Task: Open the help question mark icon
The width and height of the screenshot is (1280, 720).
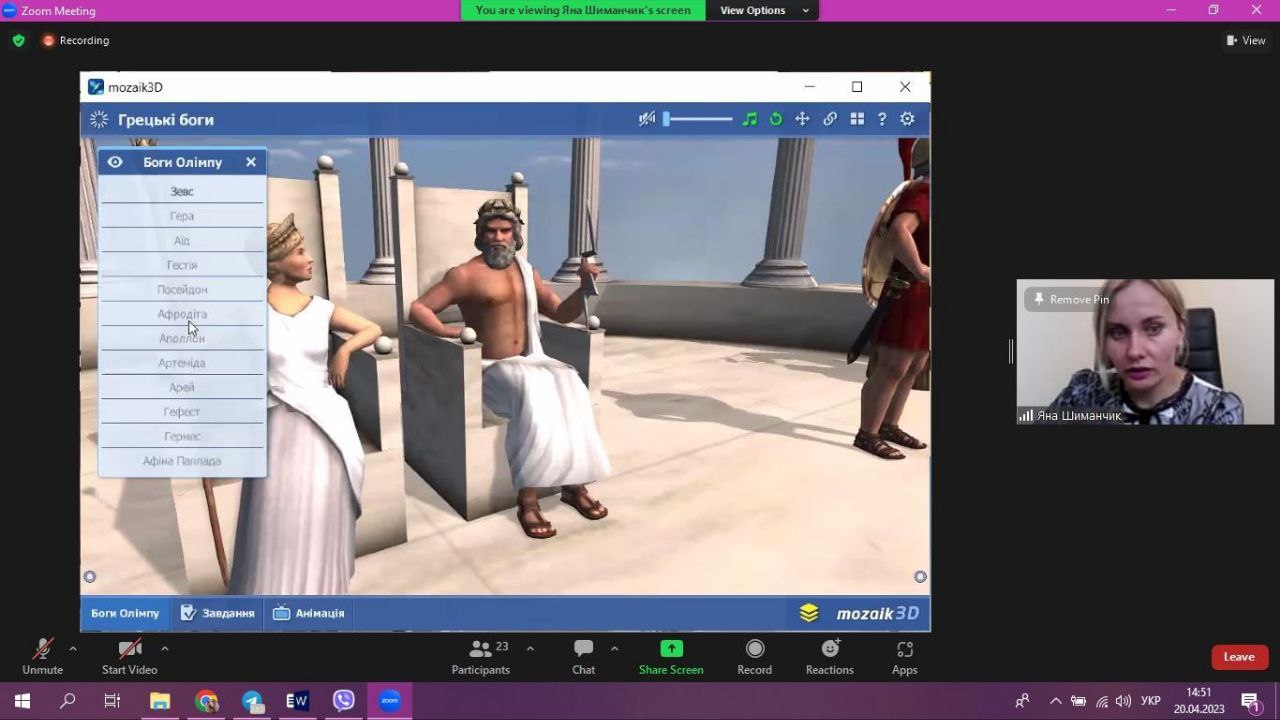Action: click(x=882, y=119)
